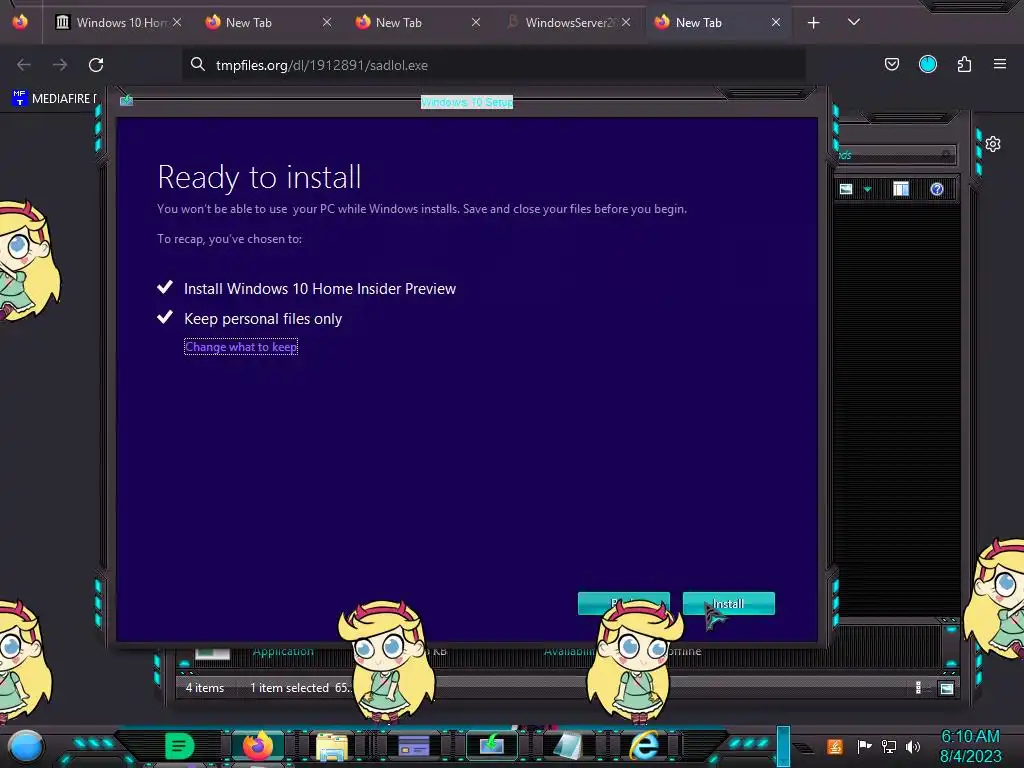
Task: Open the green chat app taskbar icon
Action: [180, 746]
